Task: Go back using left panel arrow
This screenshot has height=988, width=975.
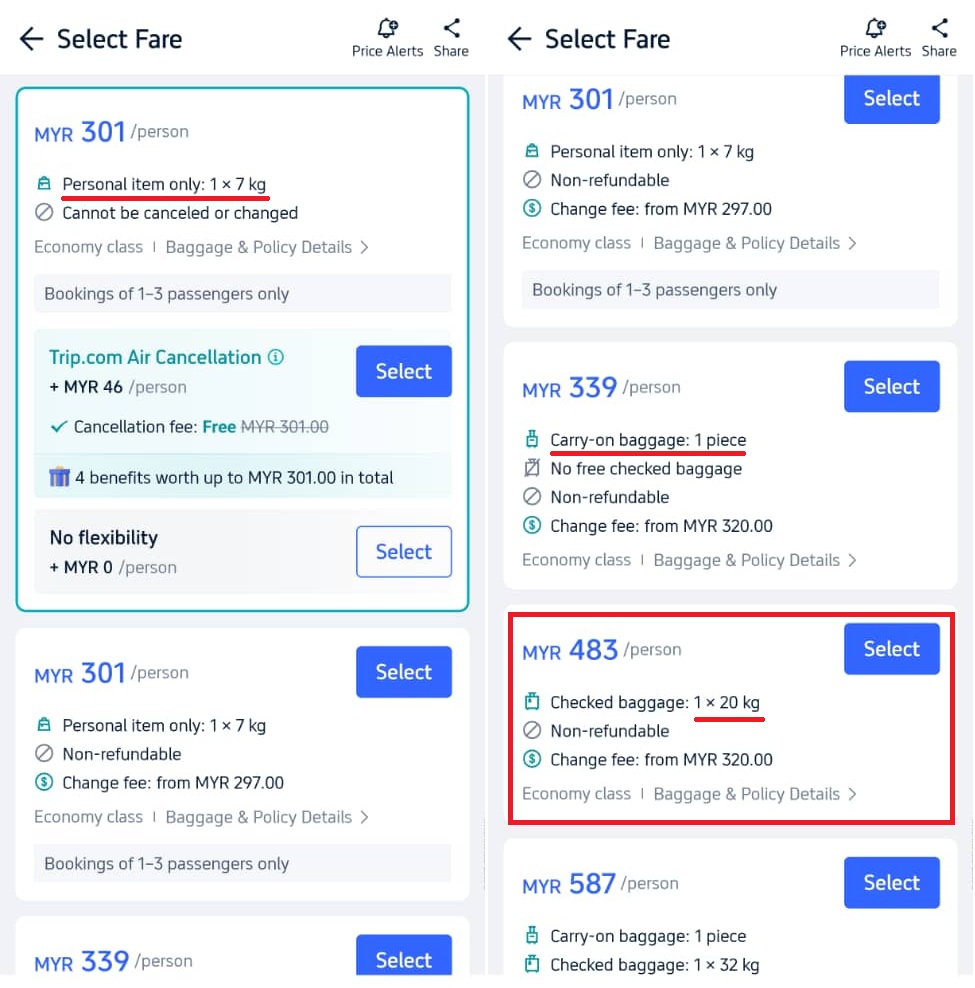Action: tap(32, 39)
